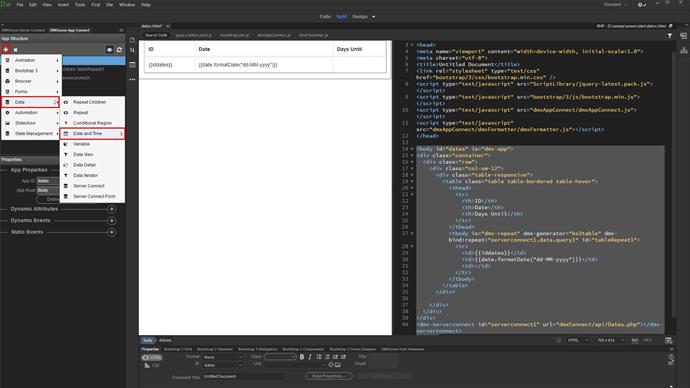Image resolution: width=690 pixels, height=388 pixels.
Task: Open the Source Code tab
Action: 156,35
